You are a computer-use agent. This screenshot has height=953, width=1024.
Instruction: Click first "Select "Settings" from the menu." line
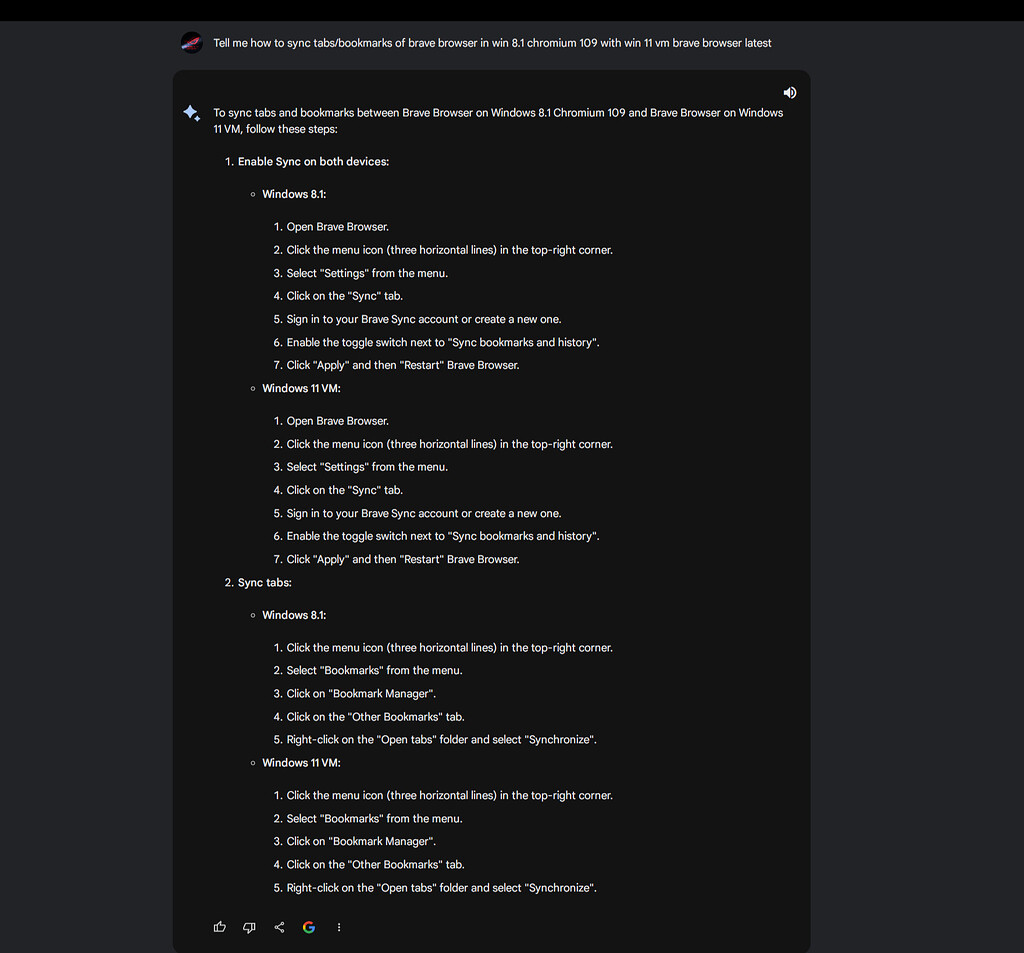(367, 273)
